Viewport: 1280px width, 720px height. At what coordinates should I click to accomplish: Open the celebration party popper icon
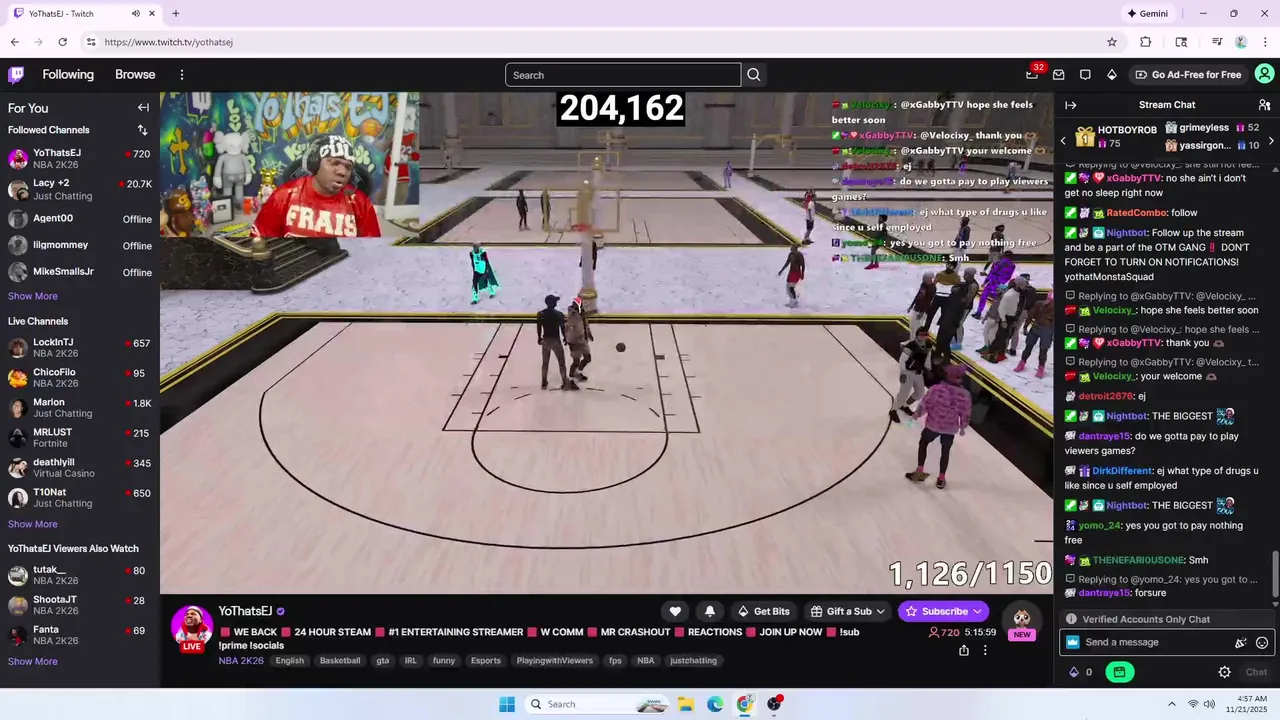point(1241,643)
